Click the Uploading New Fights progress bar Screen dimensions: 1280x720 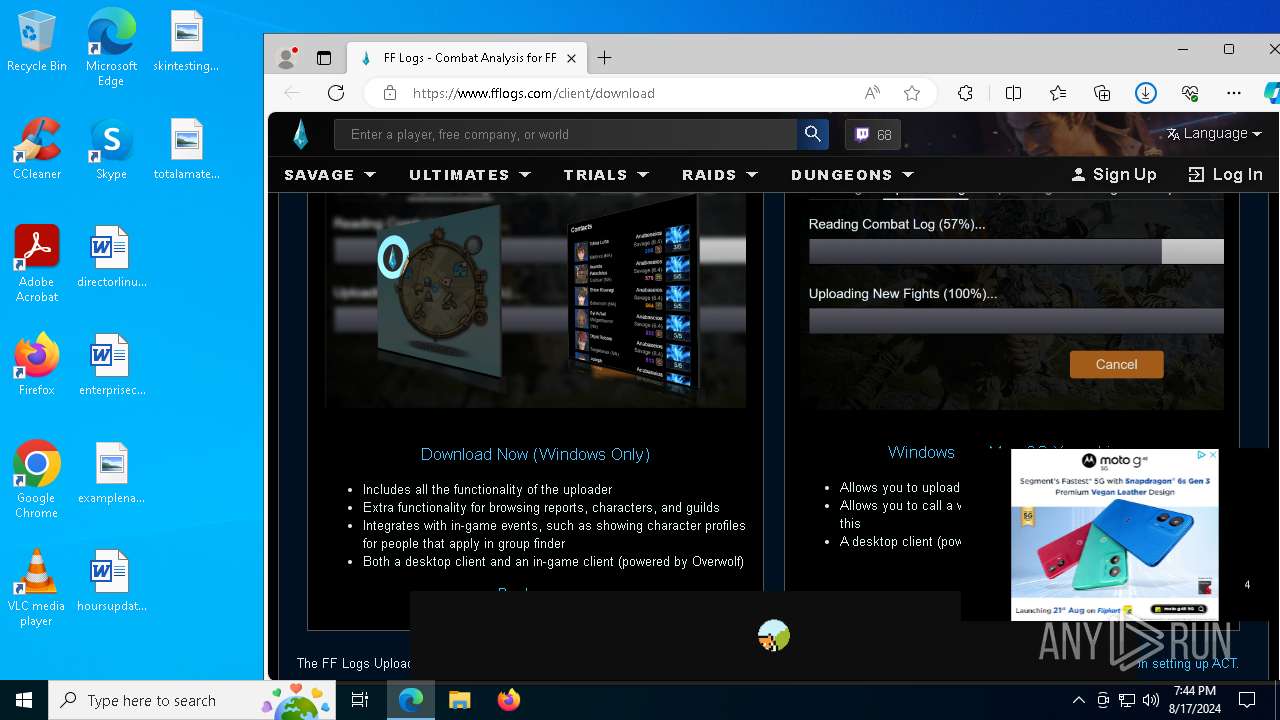pos(1016,320)
